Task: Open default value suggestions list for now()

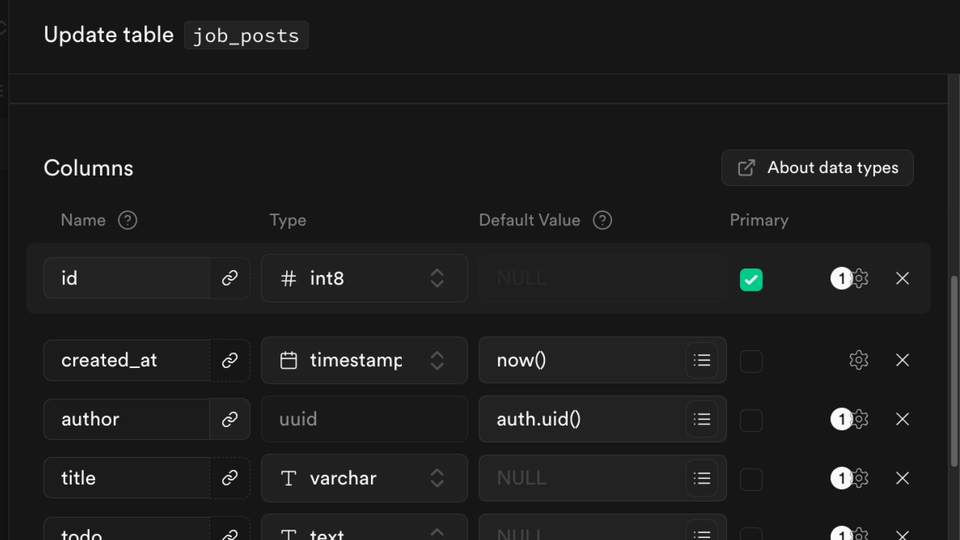Action: (702, 360)
